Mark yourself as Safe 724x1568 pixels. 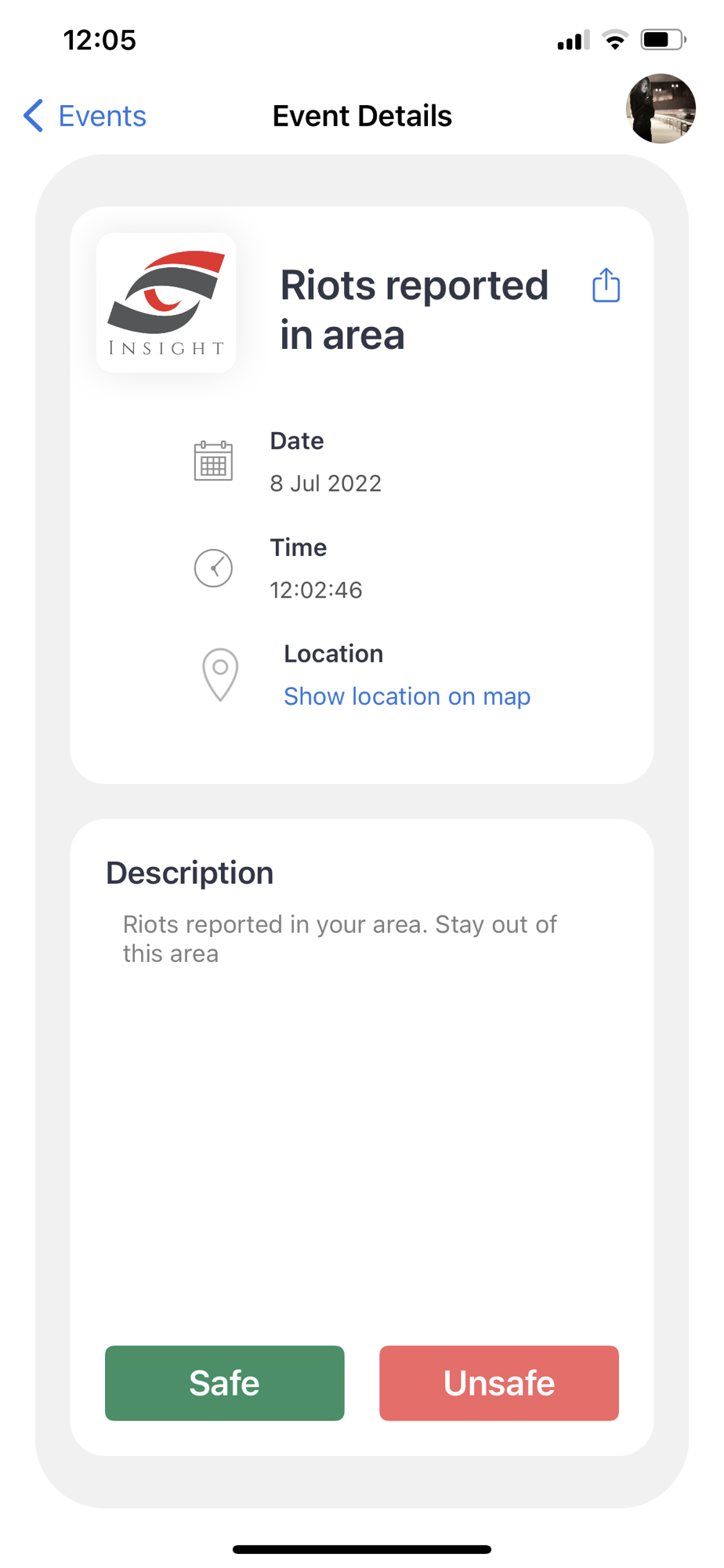point(225,1383)
